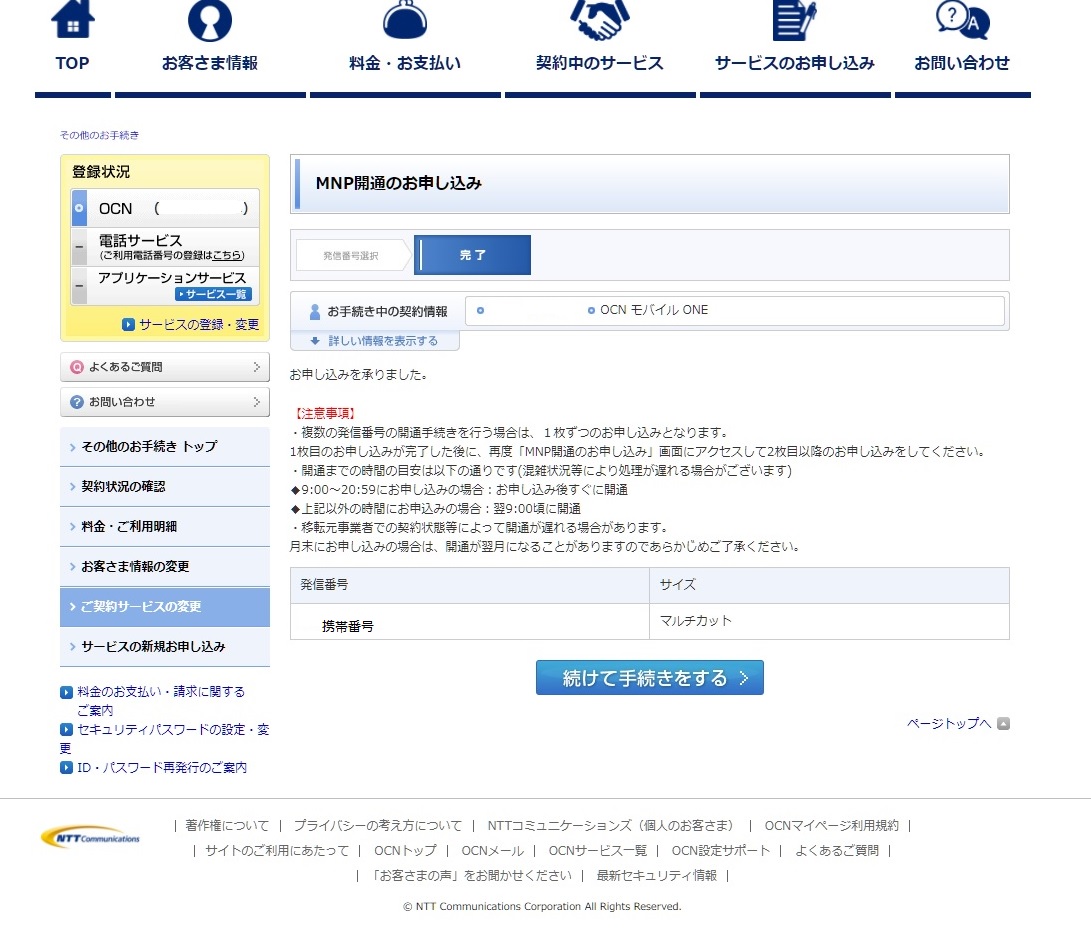Click the サービスの登録・変更 arrow icon
This screenshot has width=1091, height=931.
click(x=128, y=324)
